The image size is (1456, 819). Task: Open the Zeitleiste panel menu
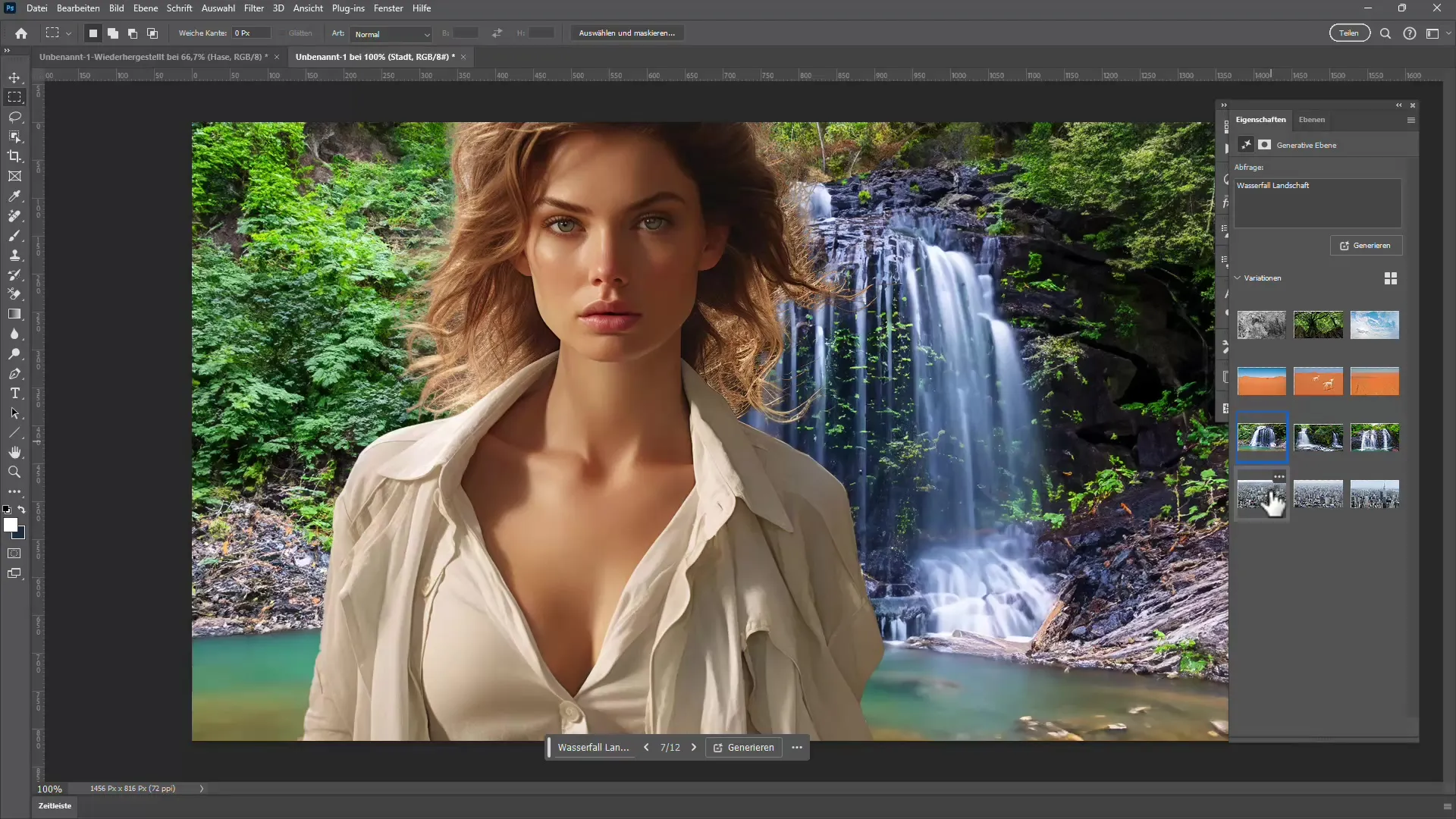click(x=1447, y=806)
